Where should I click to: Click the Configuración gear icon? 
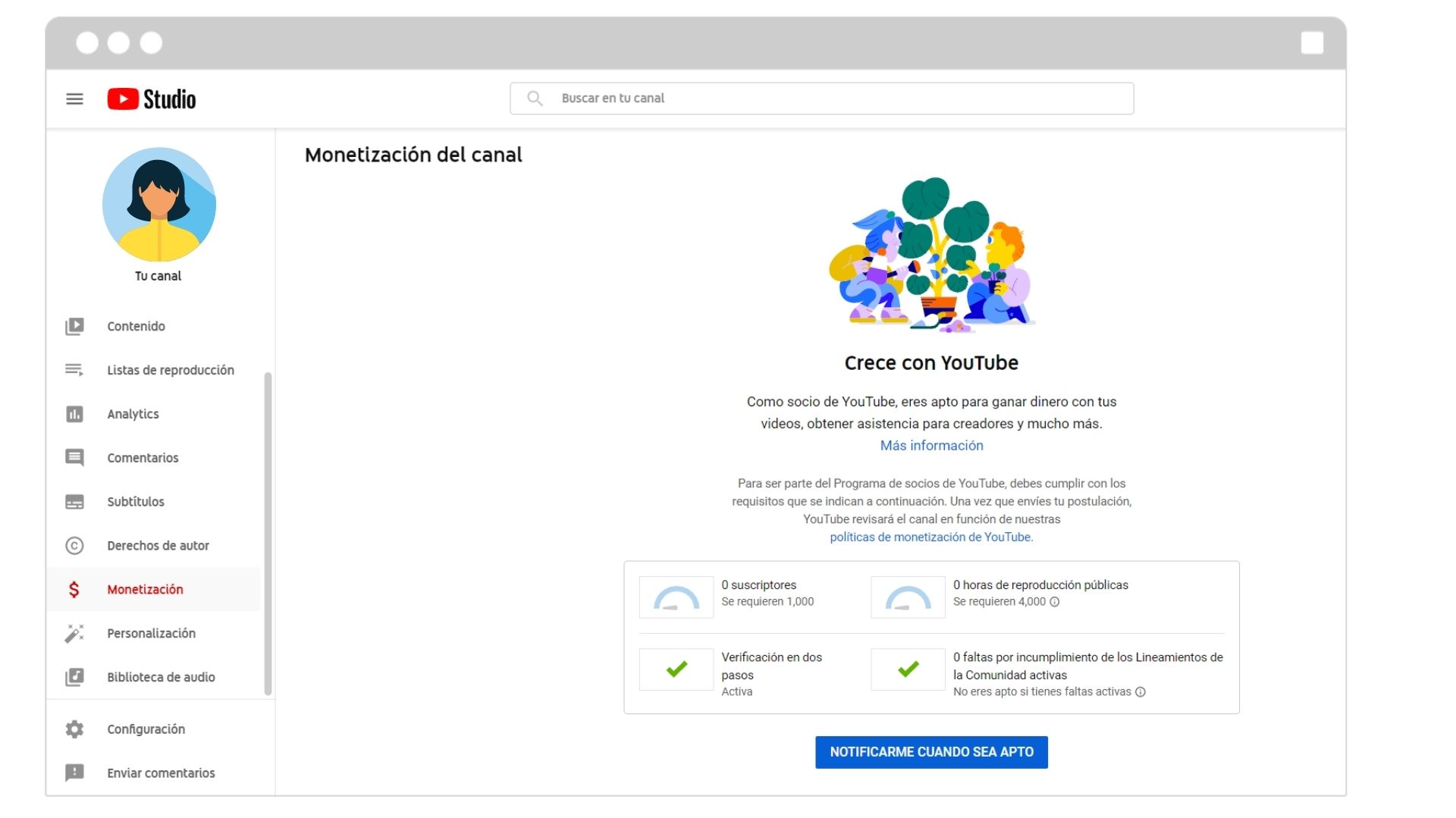[x=75, y=729]
